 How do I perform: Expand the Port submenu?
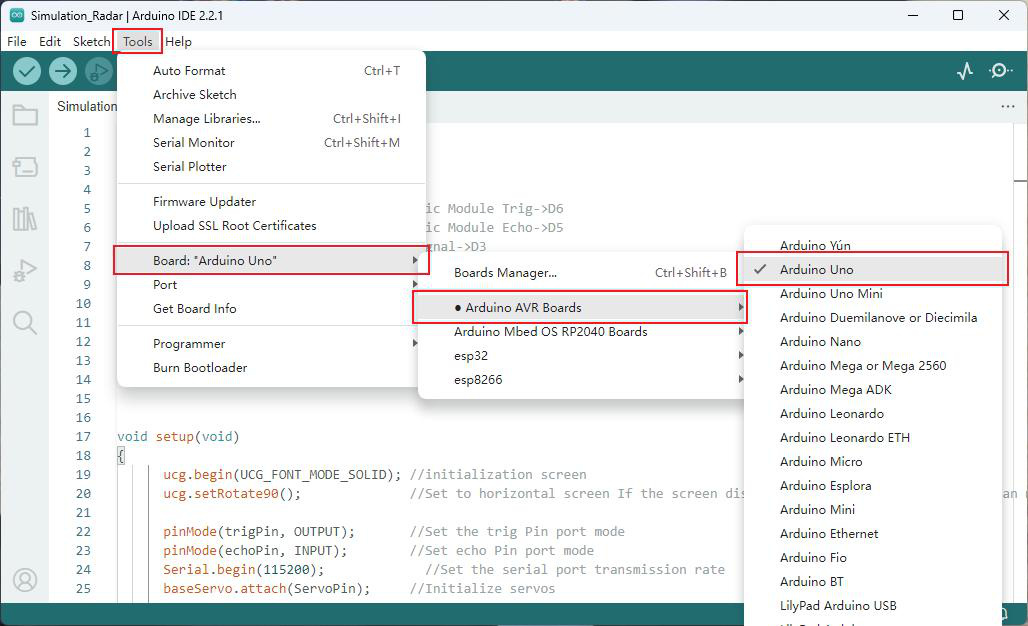[x=271, y=284]
